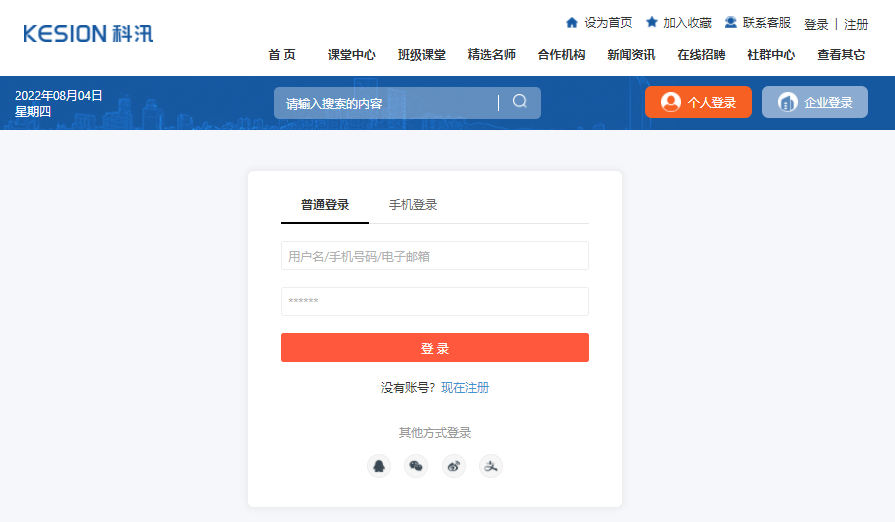The height and width of the screenshot is (522, 895).
Task: Click the search magnifier icon
Action: tap(520, 102)
